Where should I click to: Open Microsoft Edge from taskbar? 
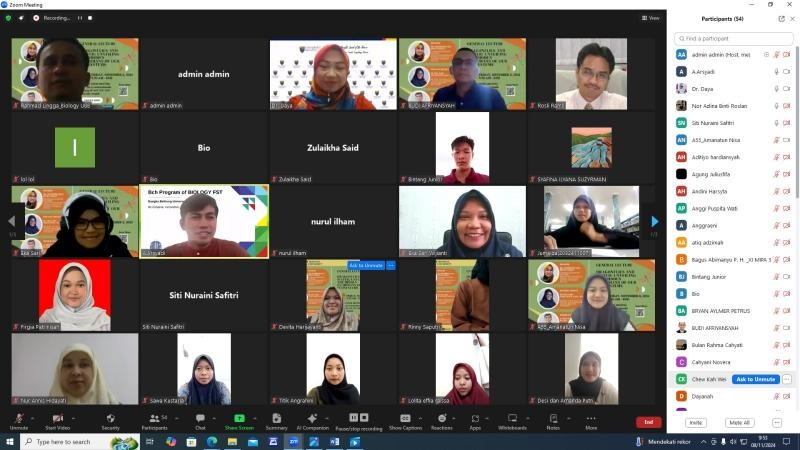pyautogui.click(x=212, y=441)
